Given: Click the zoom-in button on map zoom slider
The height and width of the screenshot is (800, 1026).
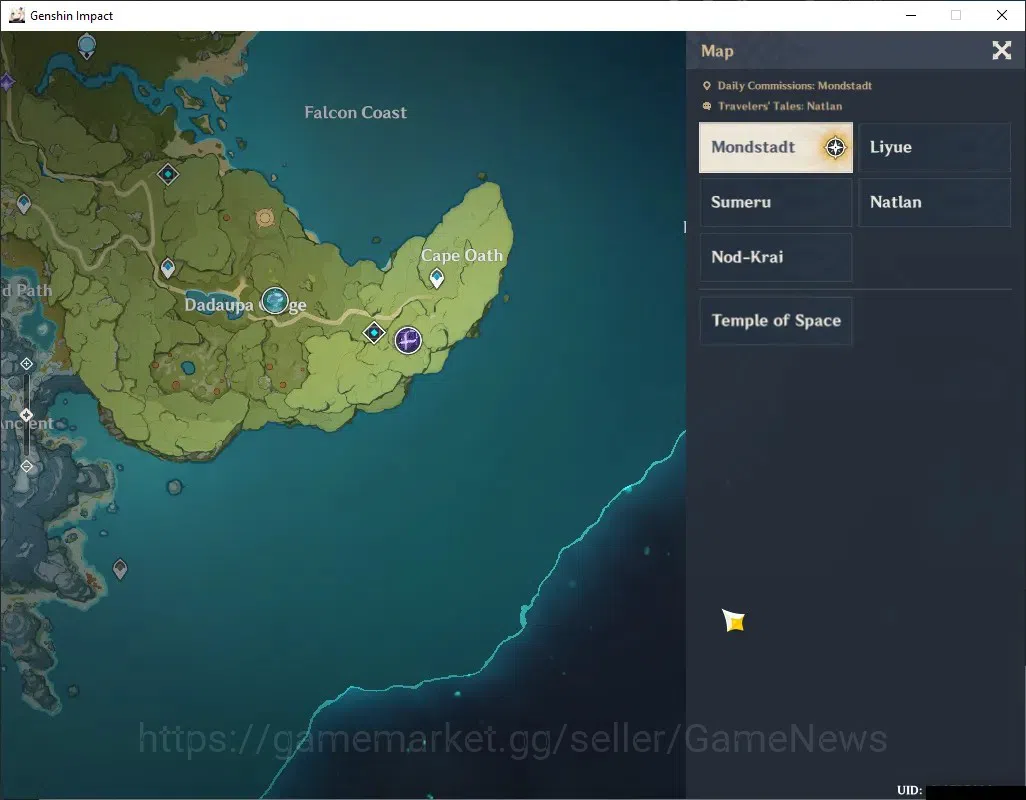Looking at the screenshot, I should tap(26, 364).
